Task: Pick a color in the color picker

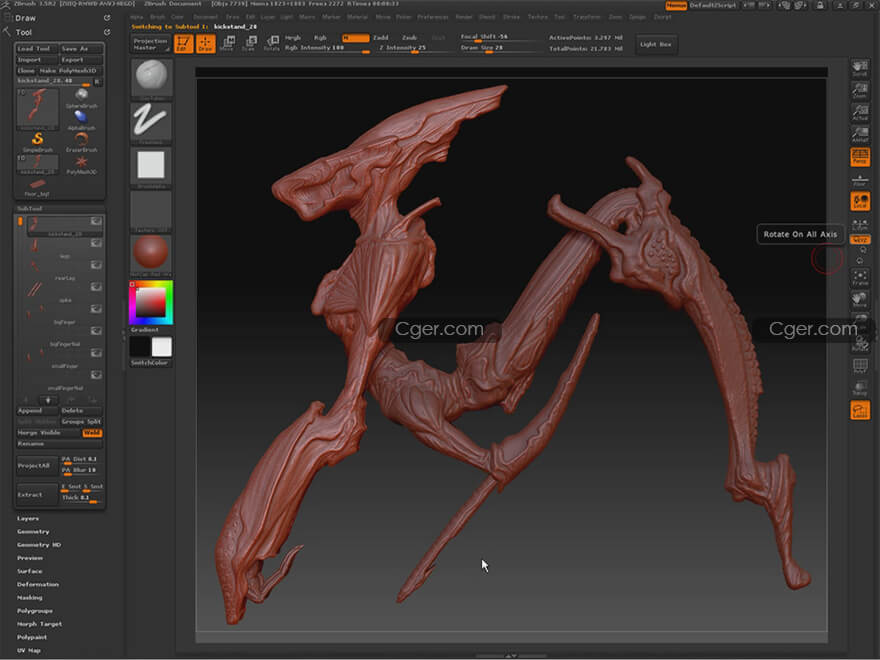Action: coord(151,302)
